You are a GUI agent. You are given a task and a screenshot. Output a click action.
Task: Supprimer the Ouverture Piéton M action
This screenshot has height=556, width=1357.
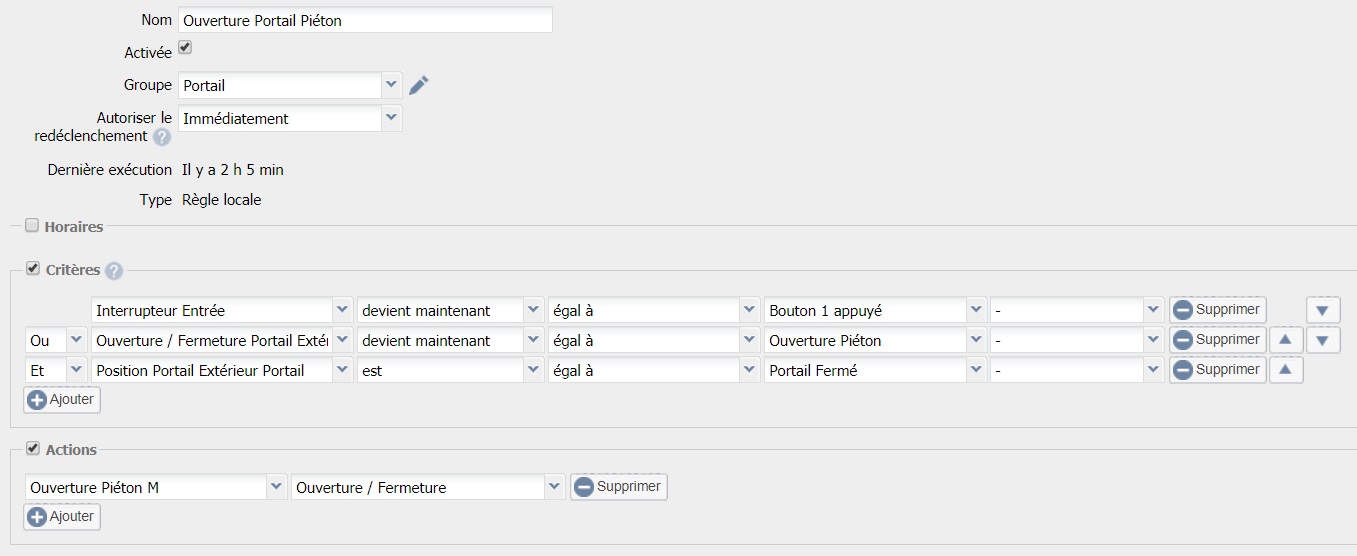618,487
